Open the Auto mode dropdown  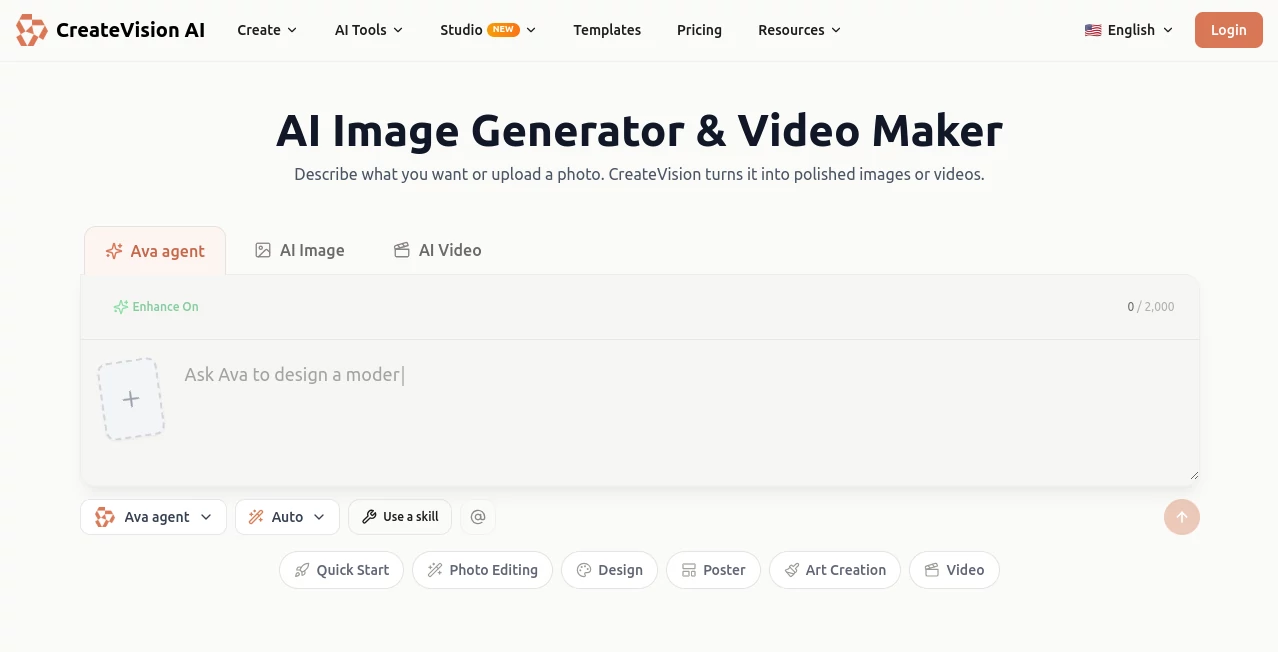[x=287, y=517]
